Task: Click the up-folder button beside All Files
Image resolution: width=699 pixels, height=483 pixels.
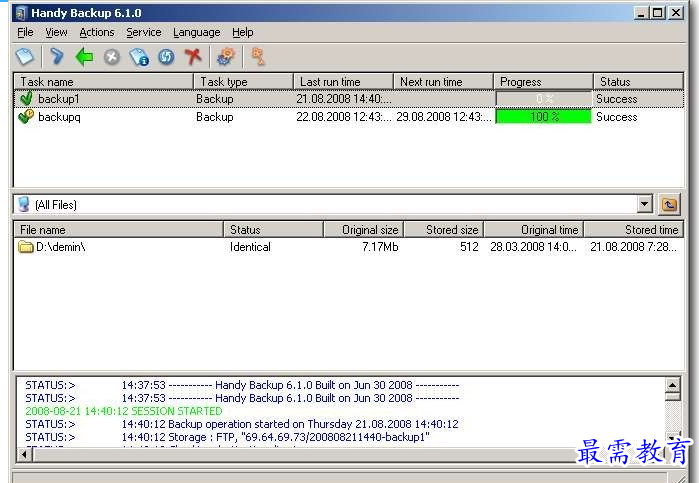Action: [669, 205]
